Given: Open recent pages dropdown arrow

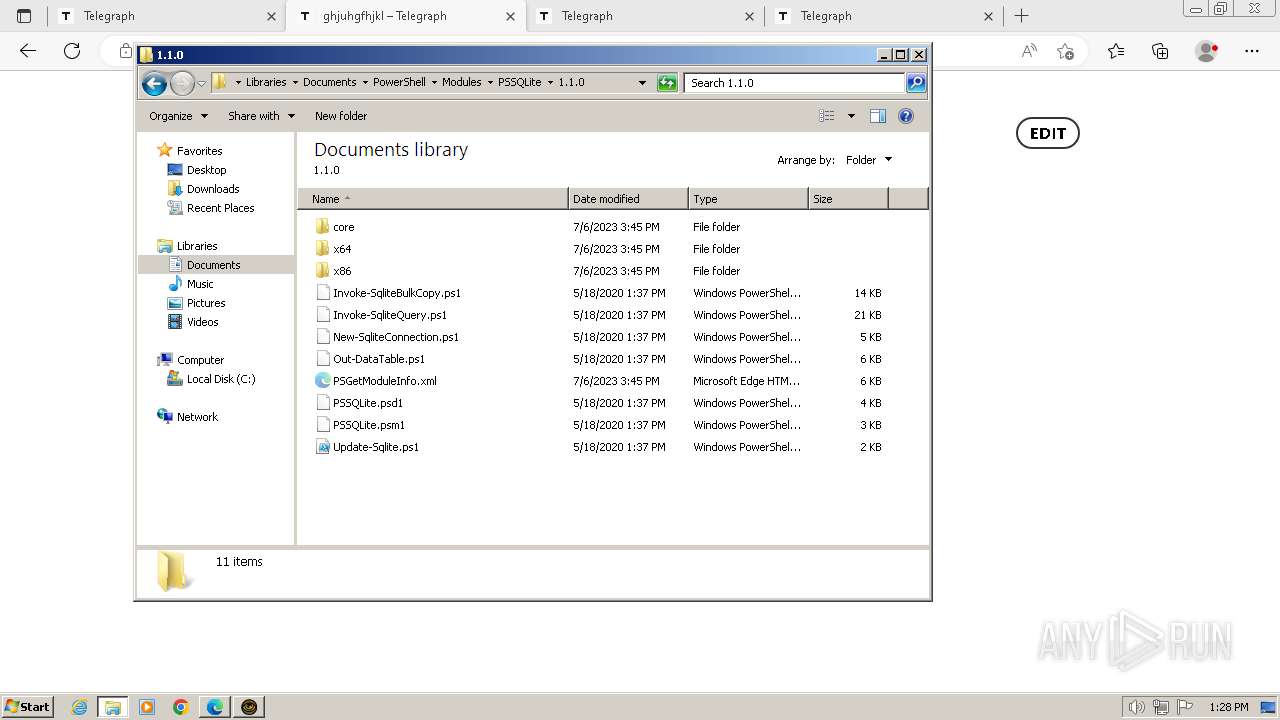Looking at the screenshot, I should coord(202,83).
